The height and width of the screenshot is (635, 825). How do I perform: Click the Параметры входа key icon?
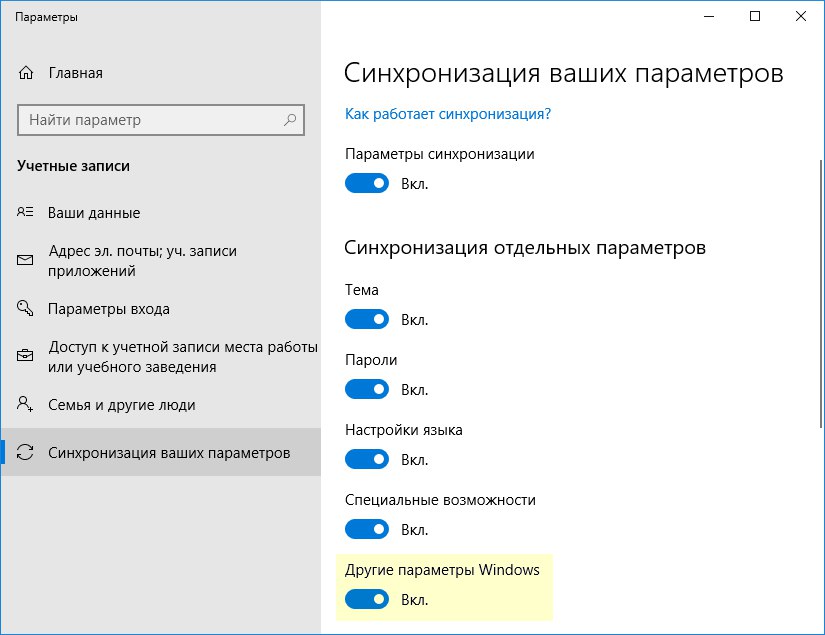25,308
